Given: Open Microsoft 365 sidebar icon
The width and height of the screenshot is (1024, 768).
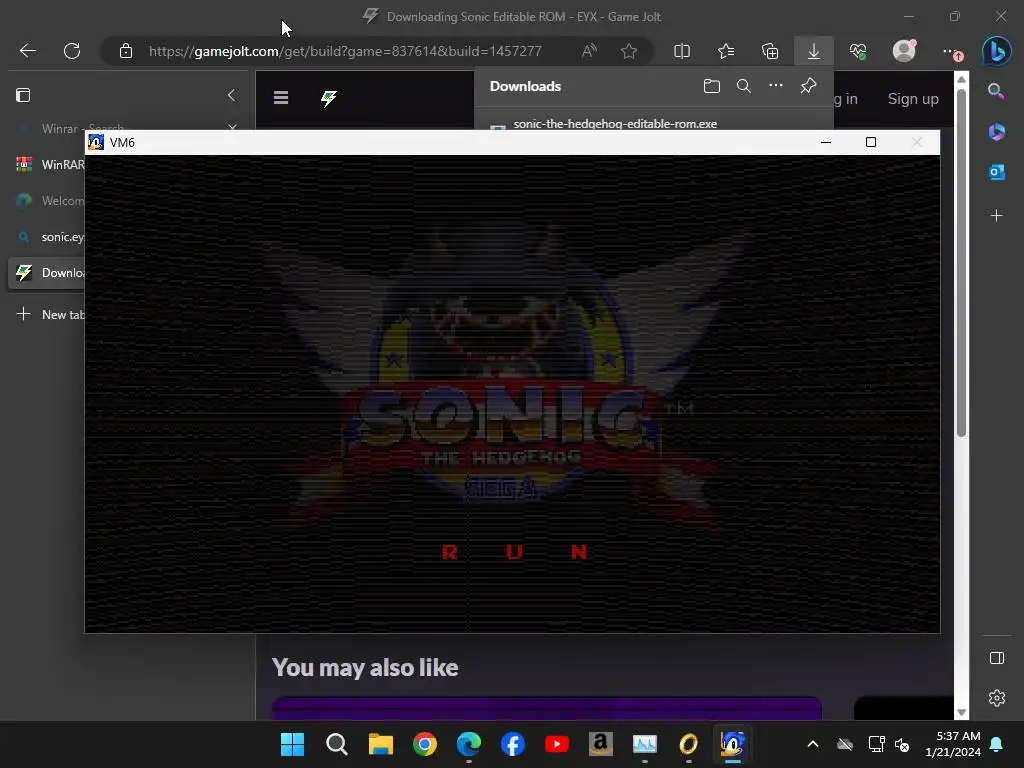Looking at the screenshot, I should [997, 132].
